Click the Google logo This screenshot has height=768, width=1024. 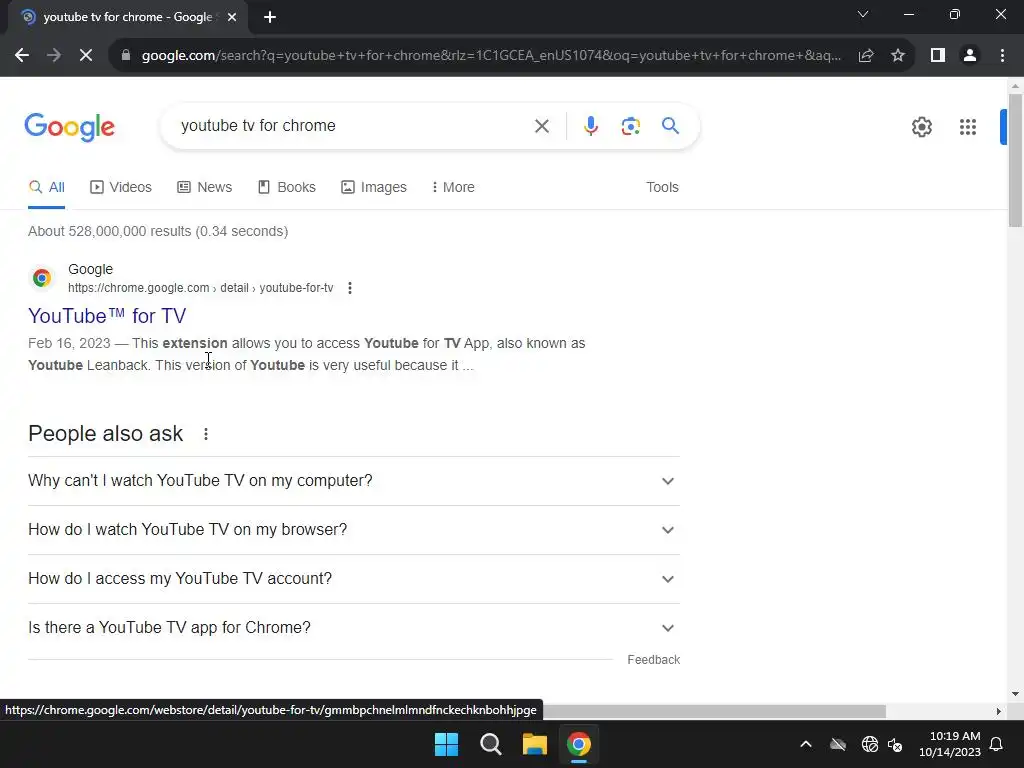coord(69,127)
